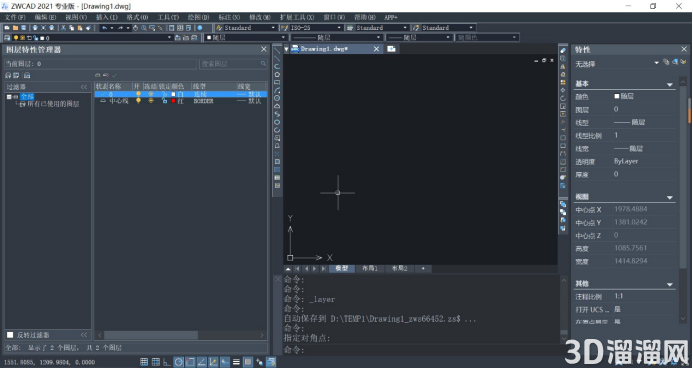Open the 文件(F) menu
Image resolution: width=693 pixels, height=368 pixels.
(x=15, y=17)
